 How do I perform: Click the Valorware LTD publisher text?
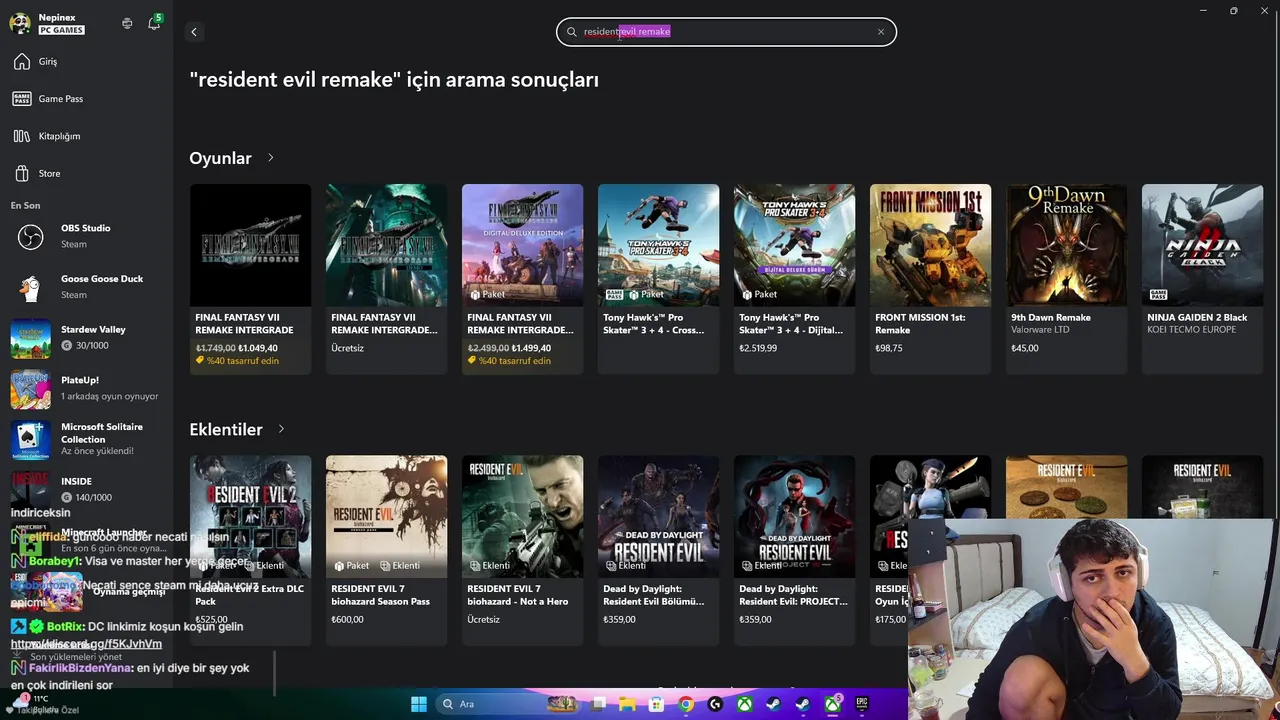(1040, 330)
